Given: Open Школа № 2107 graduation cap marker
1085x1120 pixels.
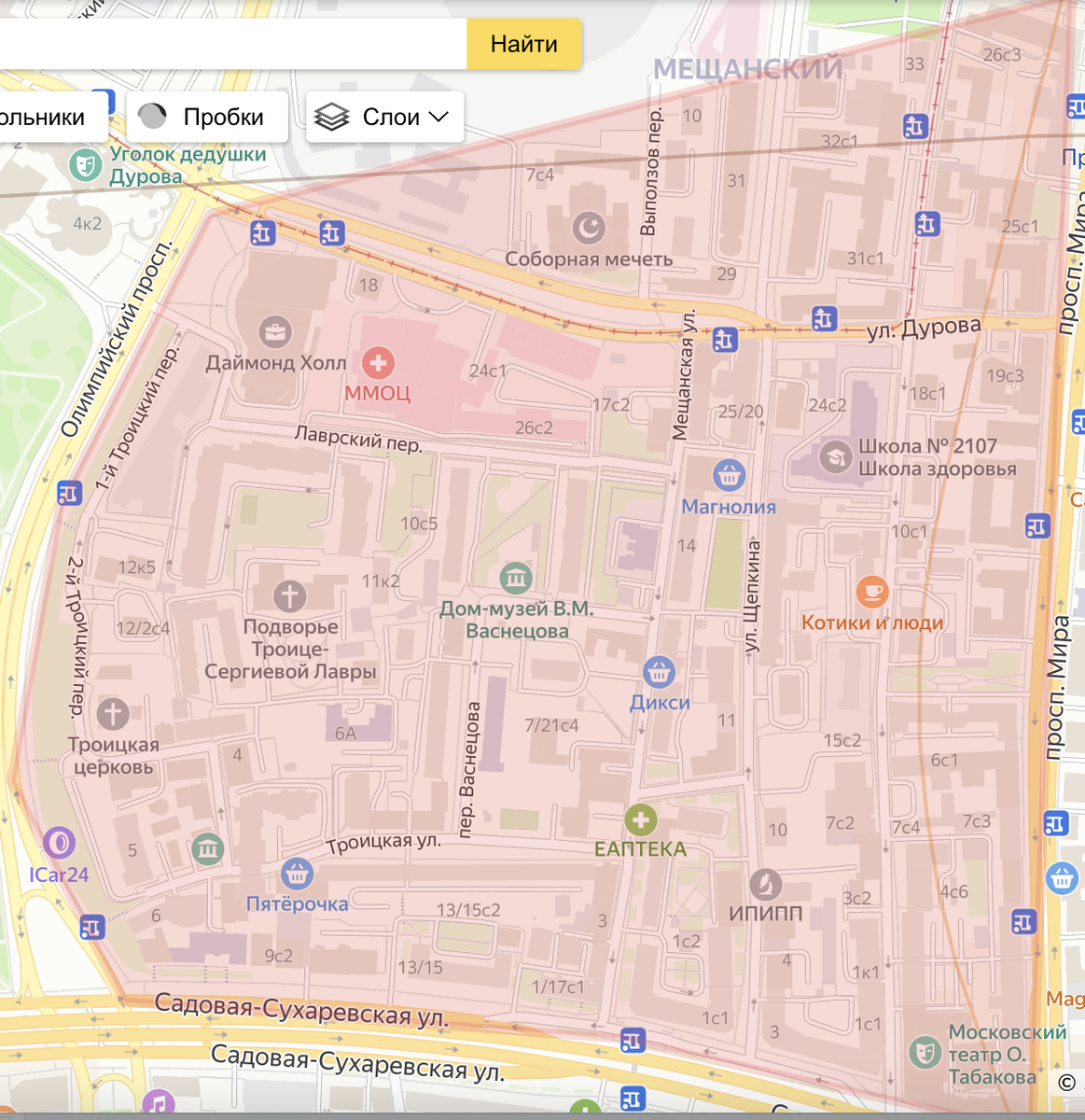Looking at the screenshot, I should 835,456.
